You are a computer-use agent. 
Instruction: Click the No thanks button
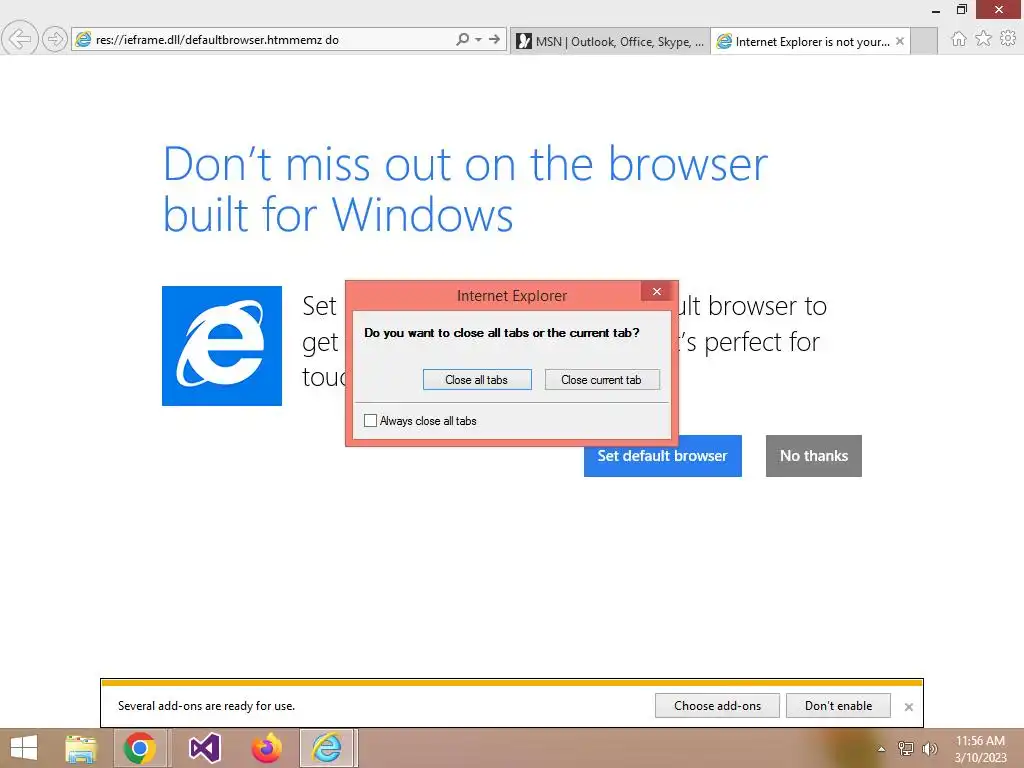point(814,456)
